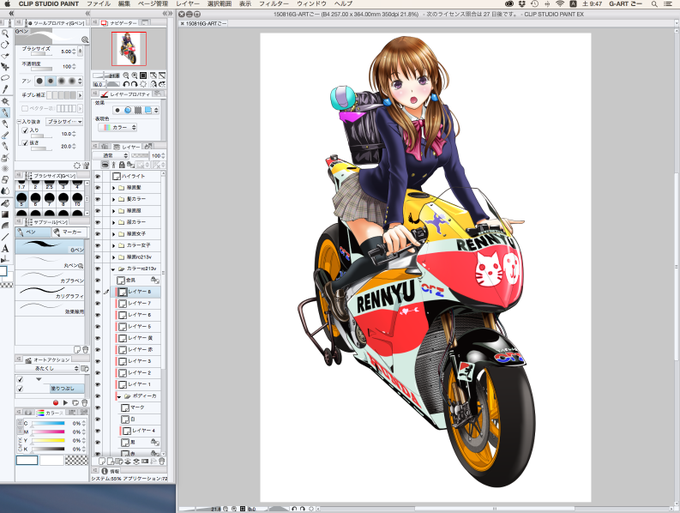Delete sub tool with trash icon
Image resolution: width=680 pixels, height=513 pixels.
click(85, 349)
